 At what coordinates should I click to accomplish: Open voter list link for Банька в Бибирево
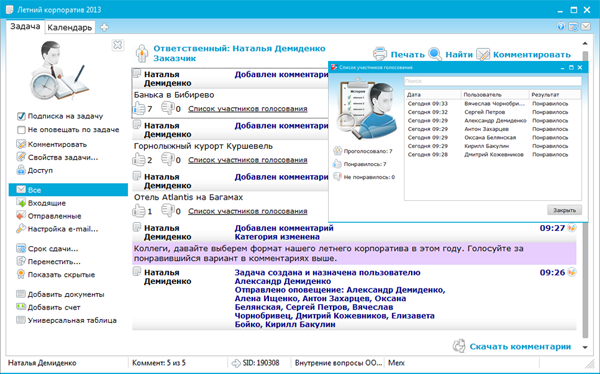tap(248, 109)
